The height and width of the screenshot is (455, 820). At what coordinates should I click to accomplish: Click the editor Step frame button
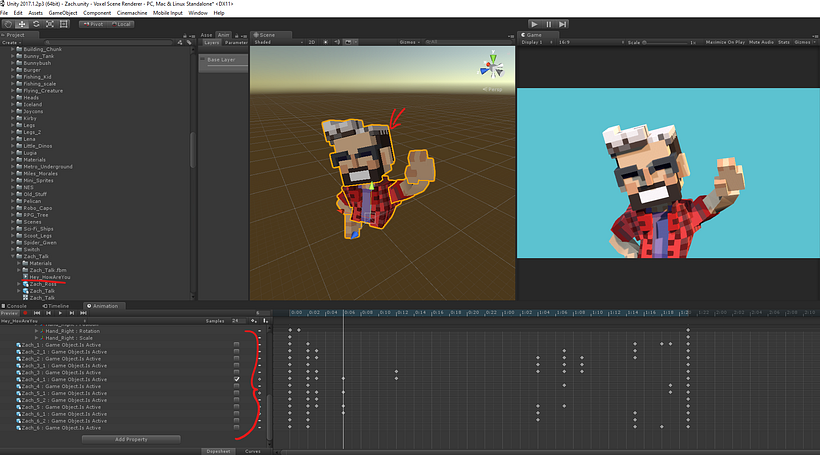click(562, 24)
